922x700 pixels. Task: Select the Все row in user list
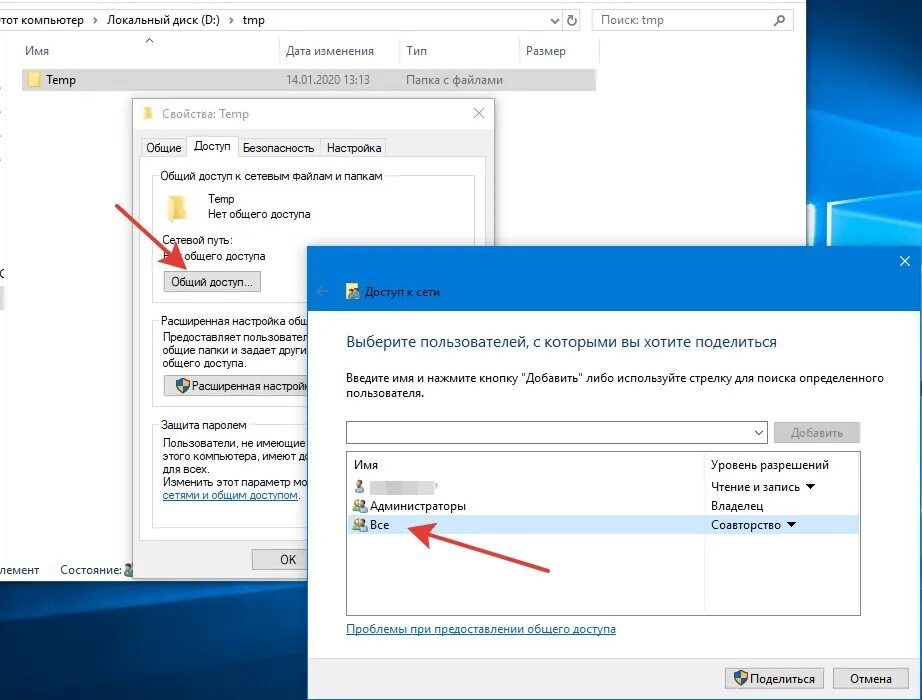tap(603, 524)
